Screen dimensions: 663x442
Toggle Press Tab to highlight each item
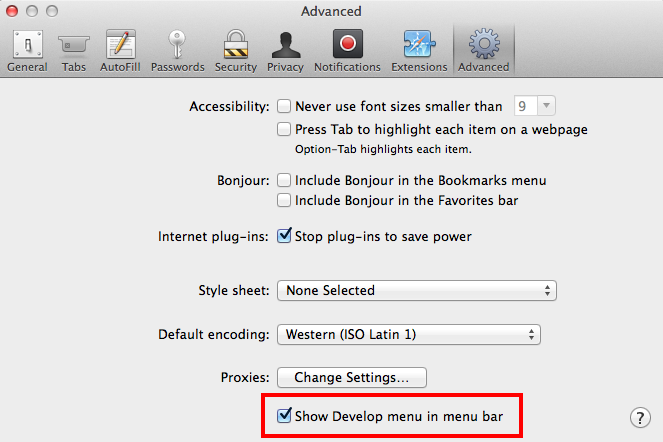(284, 129)
